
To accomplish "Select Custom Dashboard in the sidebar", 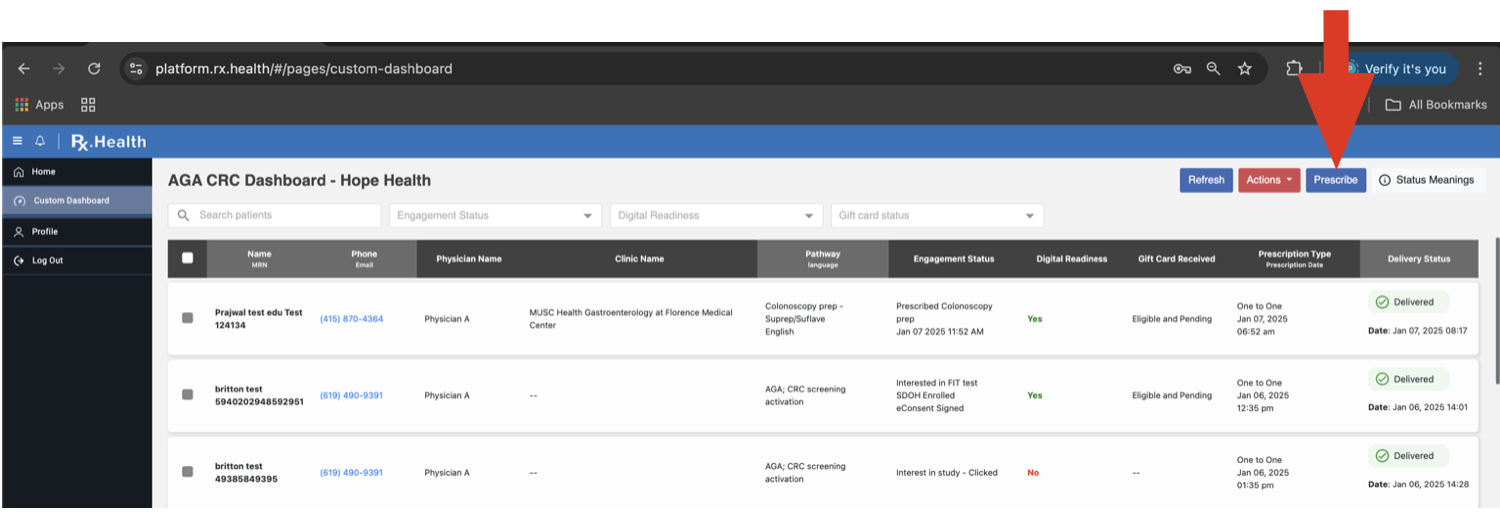I will point(77,201).
